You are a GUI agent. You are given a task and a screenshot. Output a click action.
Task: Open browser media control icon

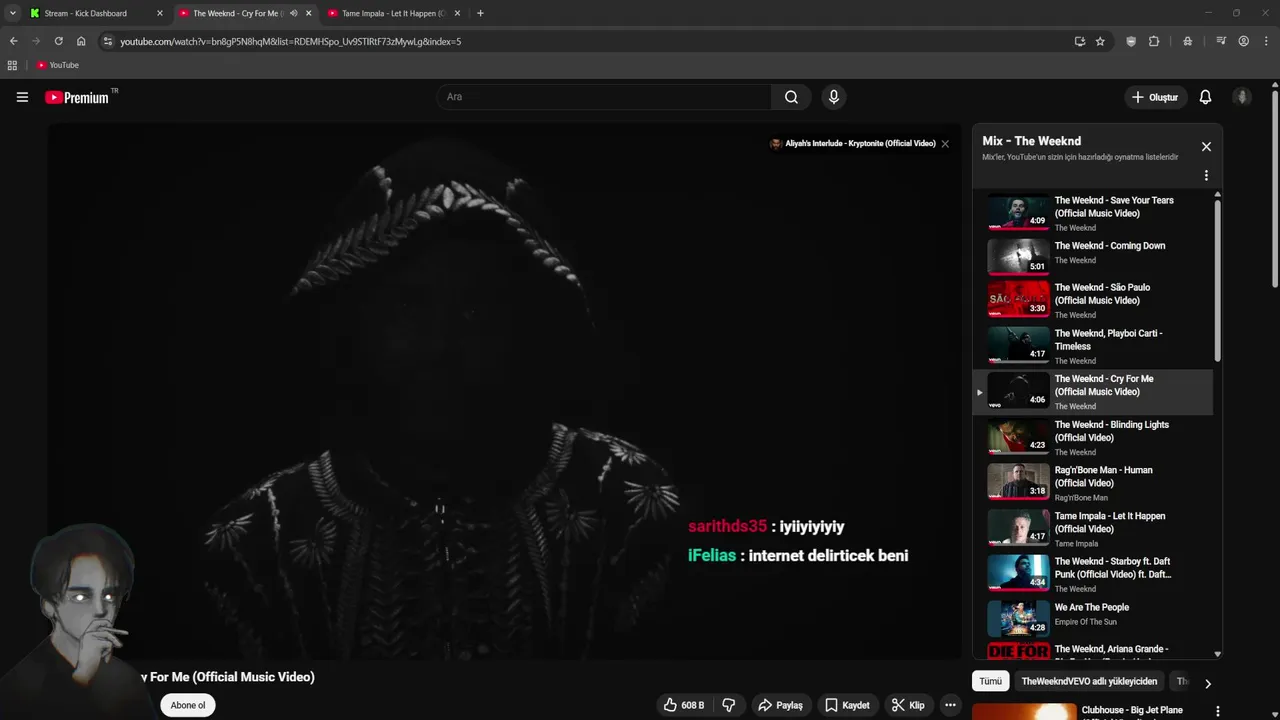(1221, 41)
